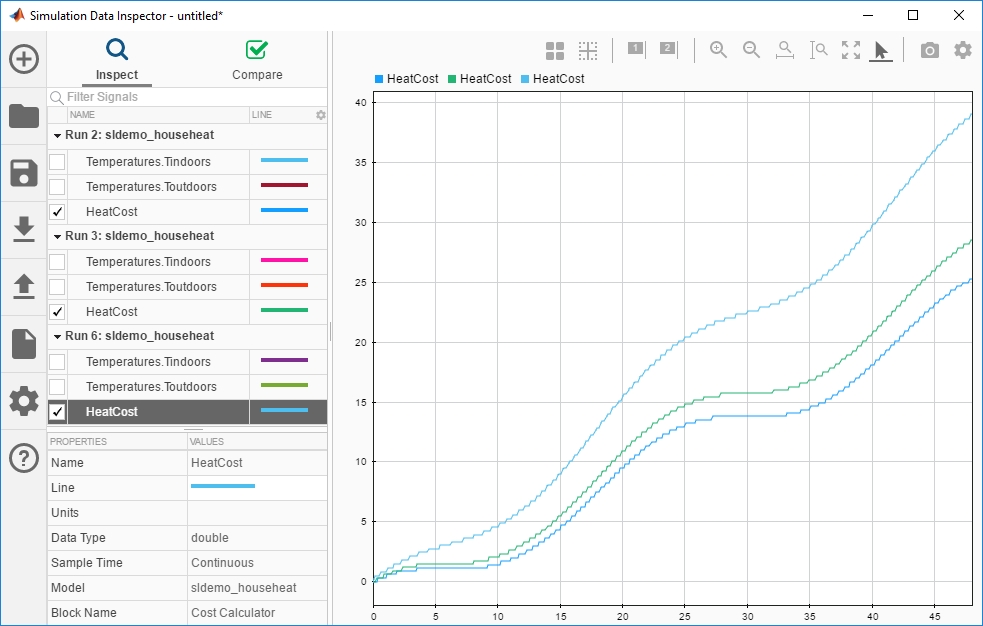The height and width of the screenshot is (626, 983).
Task: Select the zoom in tool
Action: point(718,50)
